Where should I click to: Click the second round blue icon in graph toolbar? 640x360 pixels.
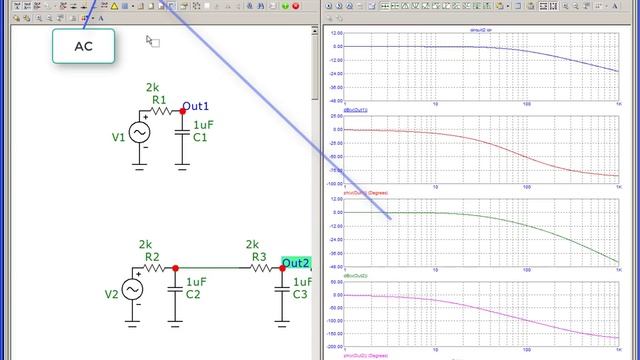[x=339, y=6]
